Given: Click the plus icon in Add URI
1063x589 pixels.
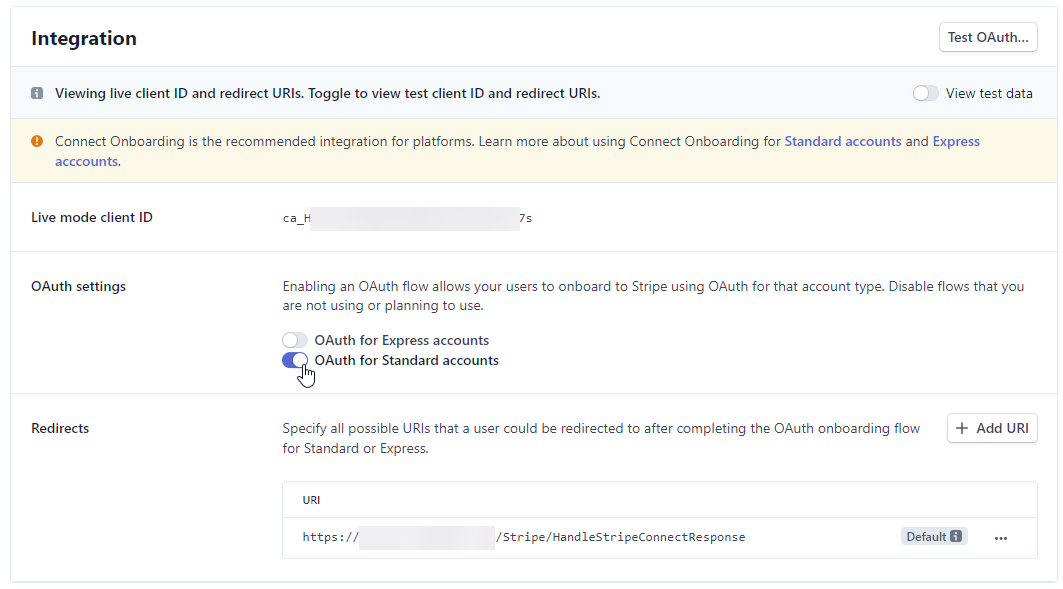Looking at the screenshot, I should click(961, 428).
